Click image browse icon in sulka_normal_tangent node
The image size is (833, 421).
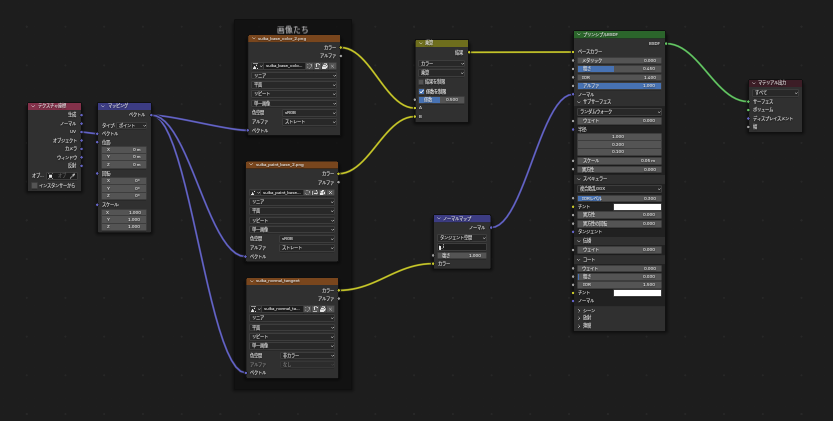point(254,309)
